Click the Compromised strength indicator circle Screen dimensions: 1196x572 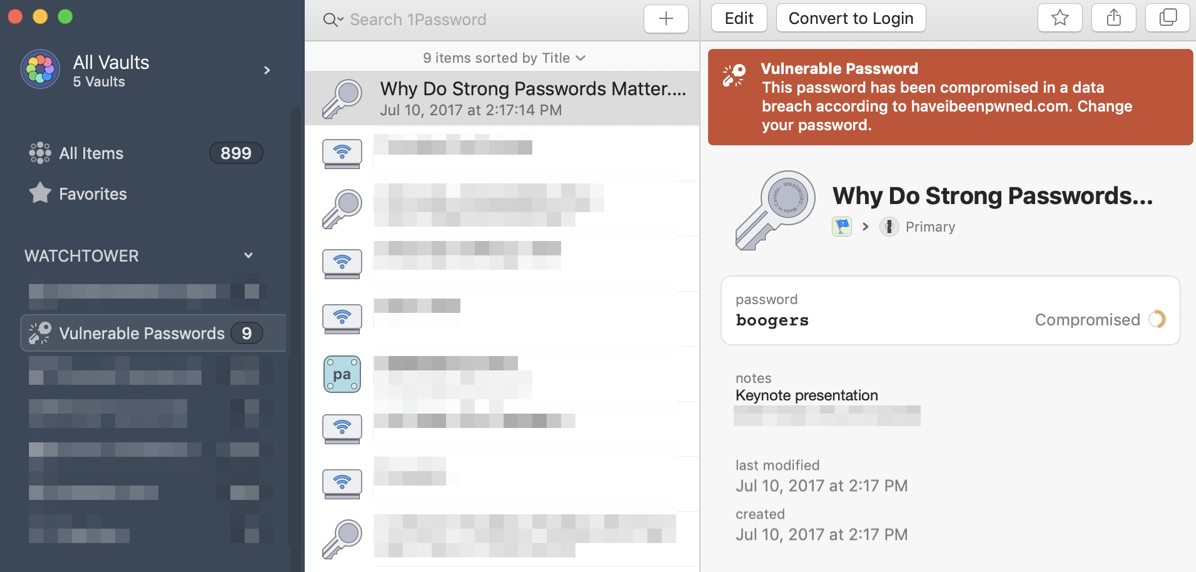coord(1157,320)
